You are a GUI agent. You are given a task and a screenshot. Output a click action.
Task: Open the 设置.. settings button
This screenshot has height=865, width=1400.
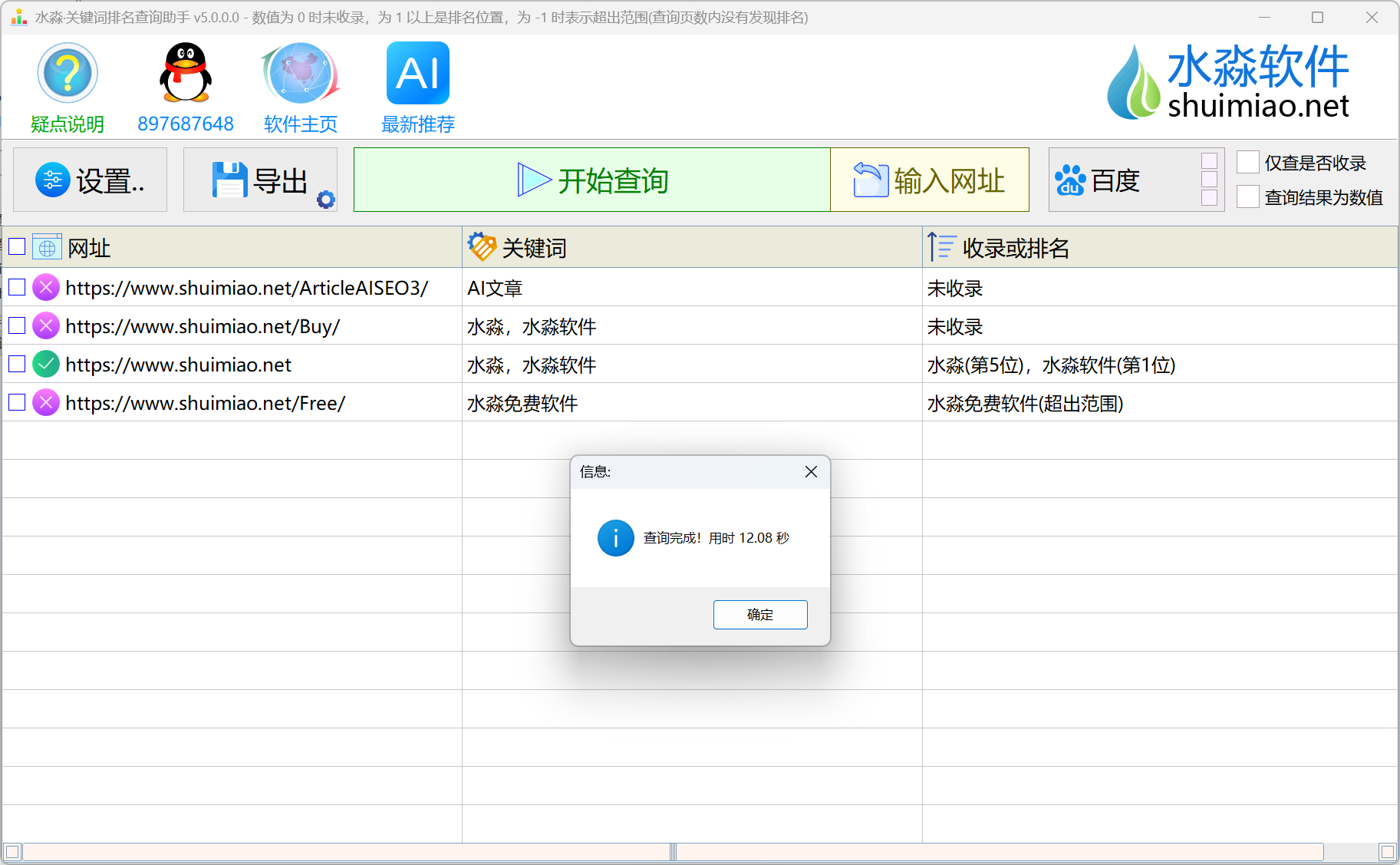91,180
